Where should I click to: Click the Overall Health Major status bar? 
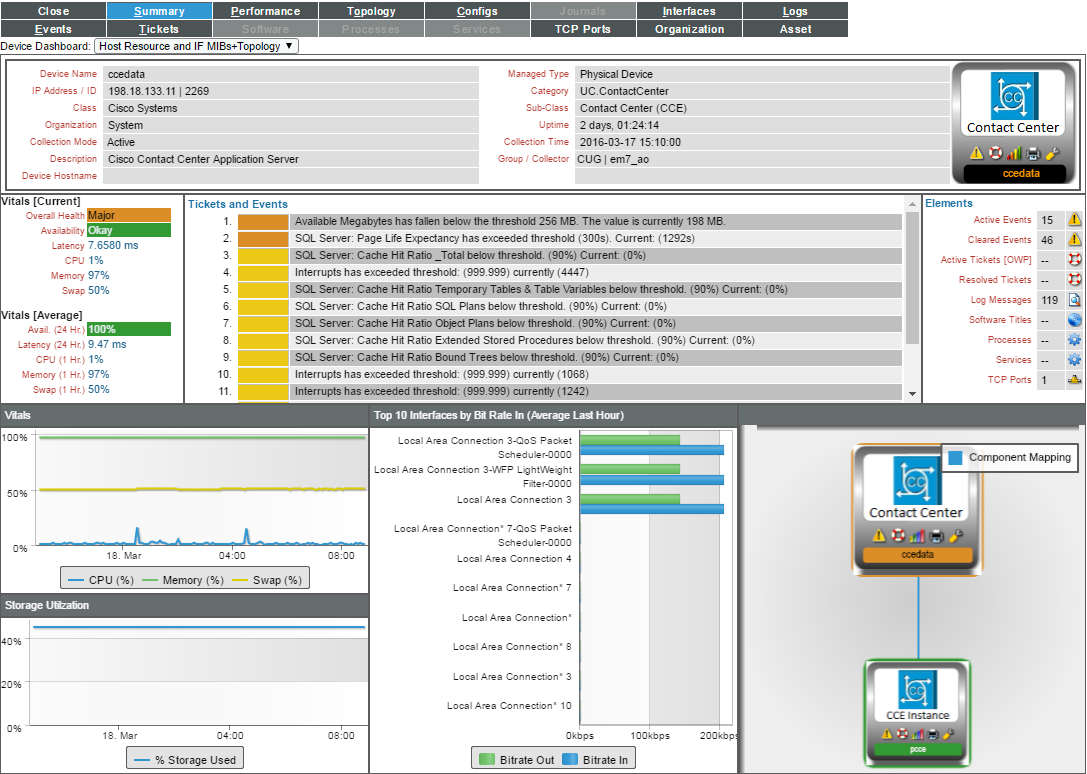point(129,216)
